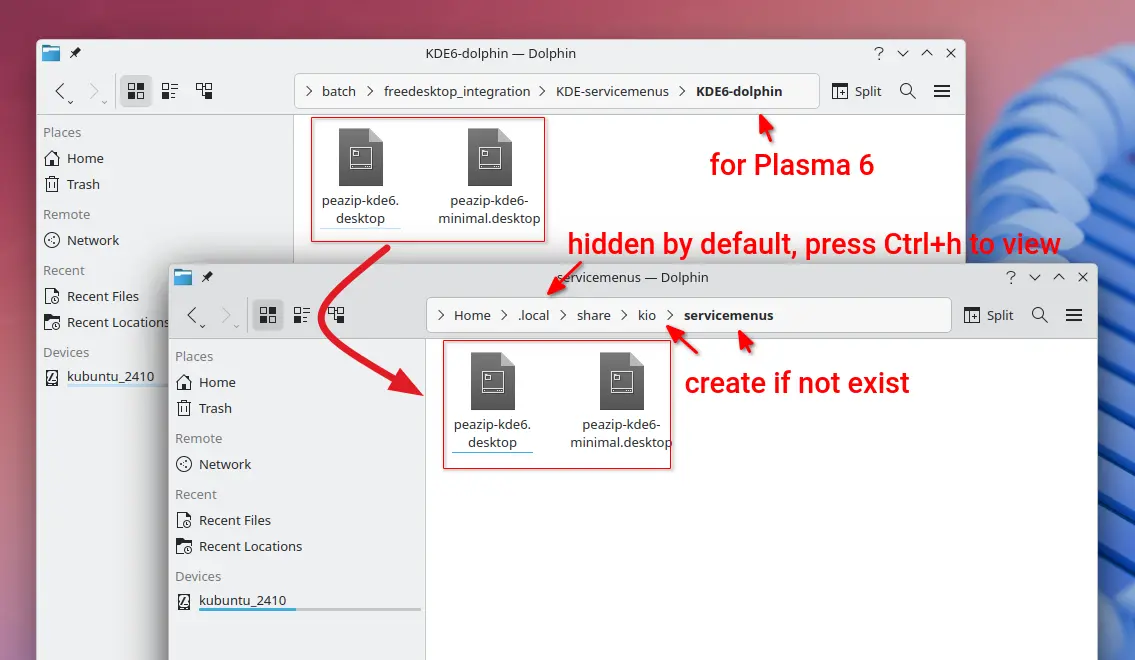Click Split button in servicemenus window

point(989,316)
